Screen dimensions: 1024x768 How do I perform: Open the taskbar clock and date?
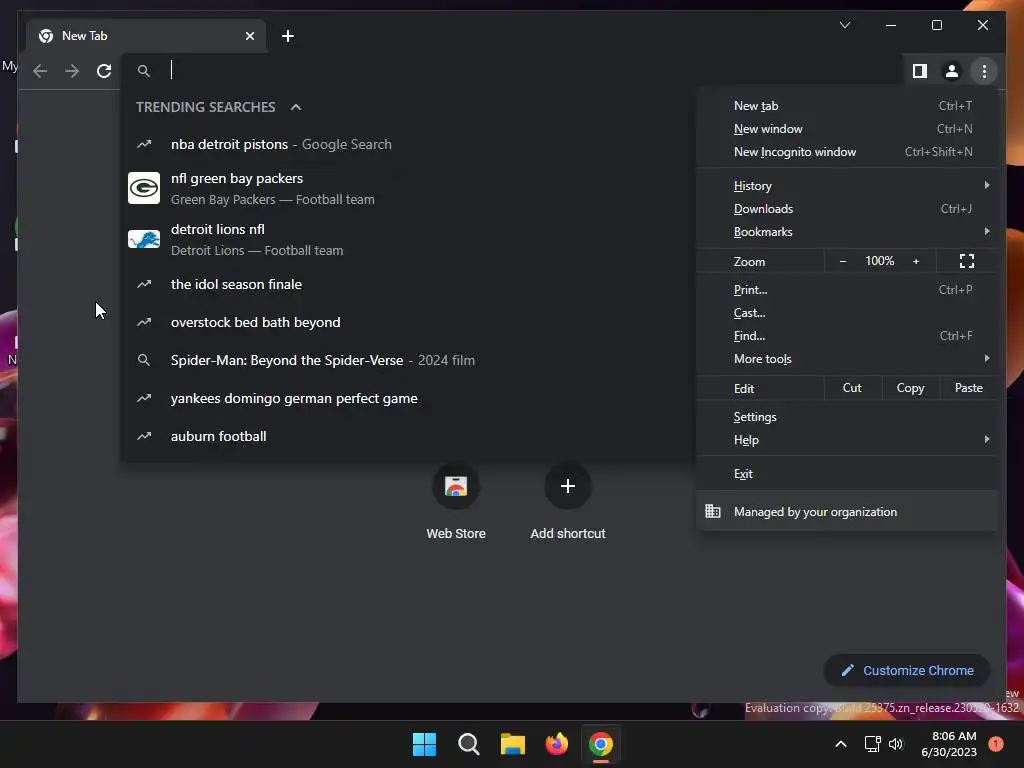(x=949, y=744)
